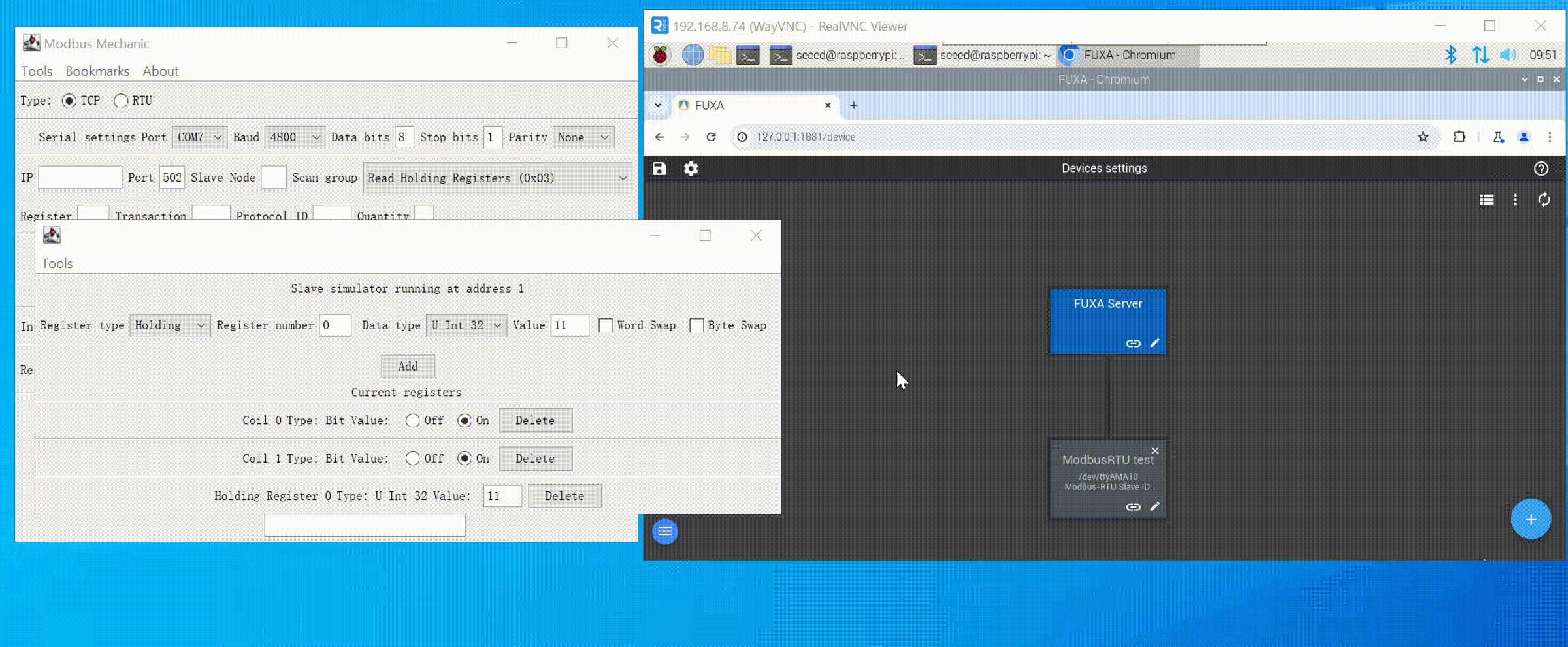Open the FUXA devices more options menu
The height and width of the screenshot is (647, 1568).
click(x=1515, y=200)
